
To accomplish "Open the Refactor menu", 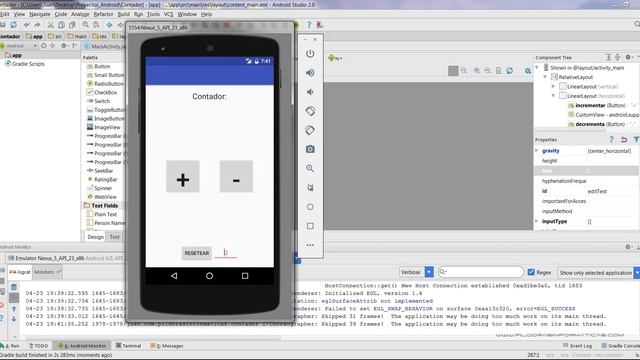I will pos(104,14).
